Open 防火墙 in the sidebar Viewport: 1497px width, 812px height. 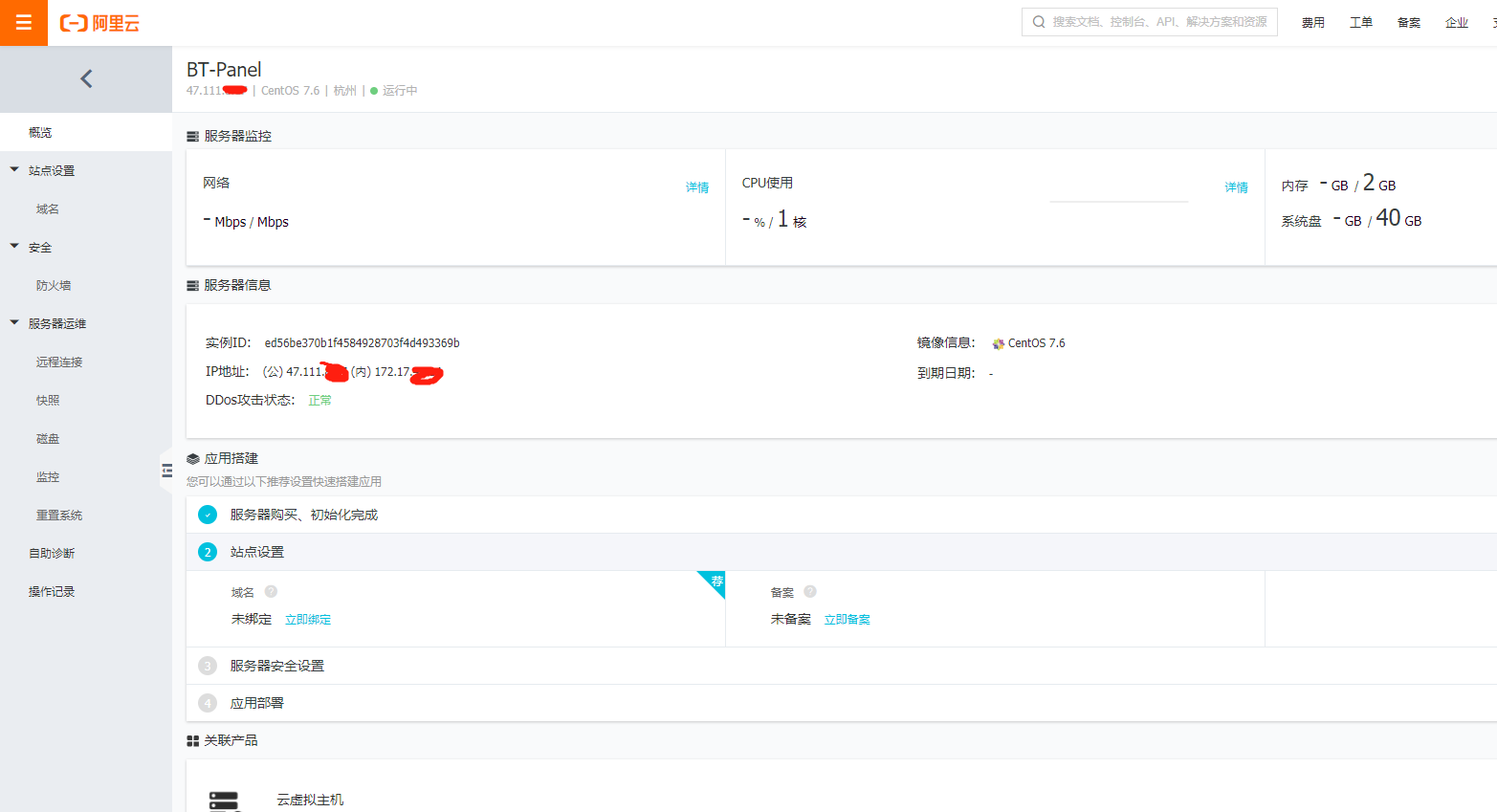[x=86, y=285]
